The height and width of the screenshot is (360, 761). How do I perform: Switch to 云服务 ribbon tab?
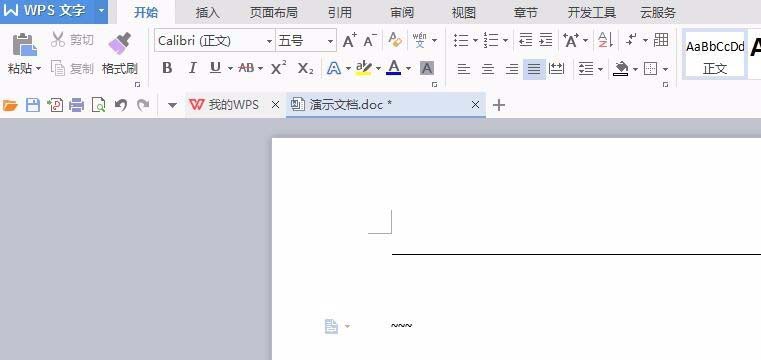(658, 12)
